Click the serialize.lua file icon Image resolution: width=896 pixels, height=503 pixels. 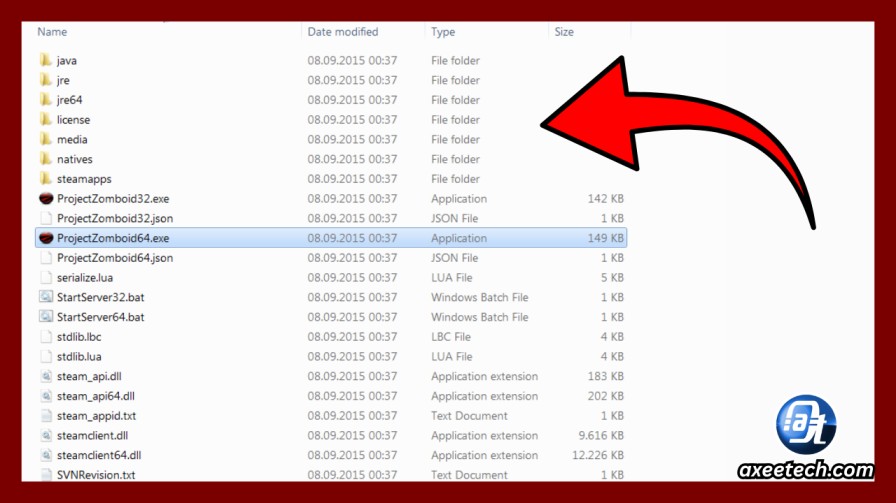pos(46,277)
